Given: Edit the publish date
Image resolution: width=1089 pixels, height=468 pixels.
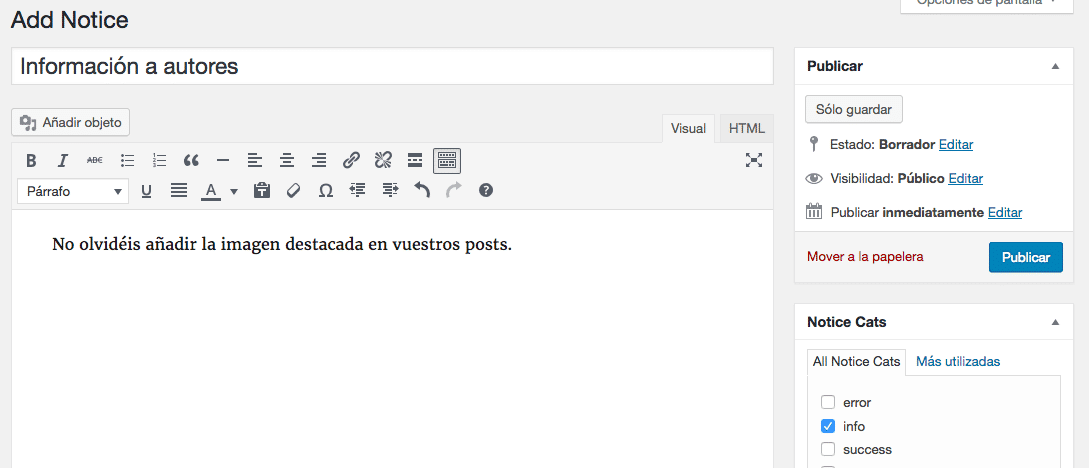Looking at the screenshot, I should [x=1005, y=212].
